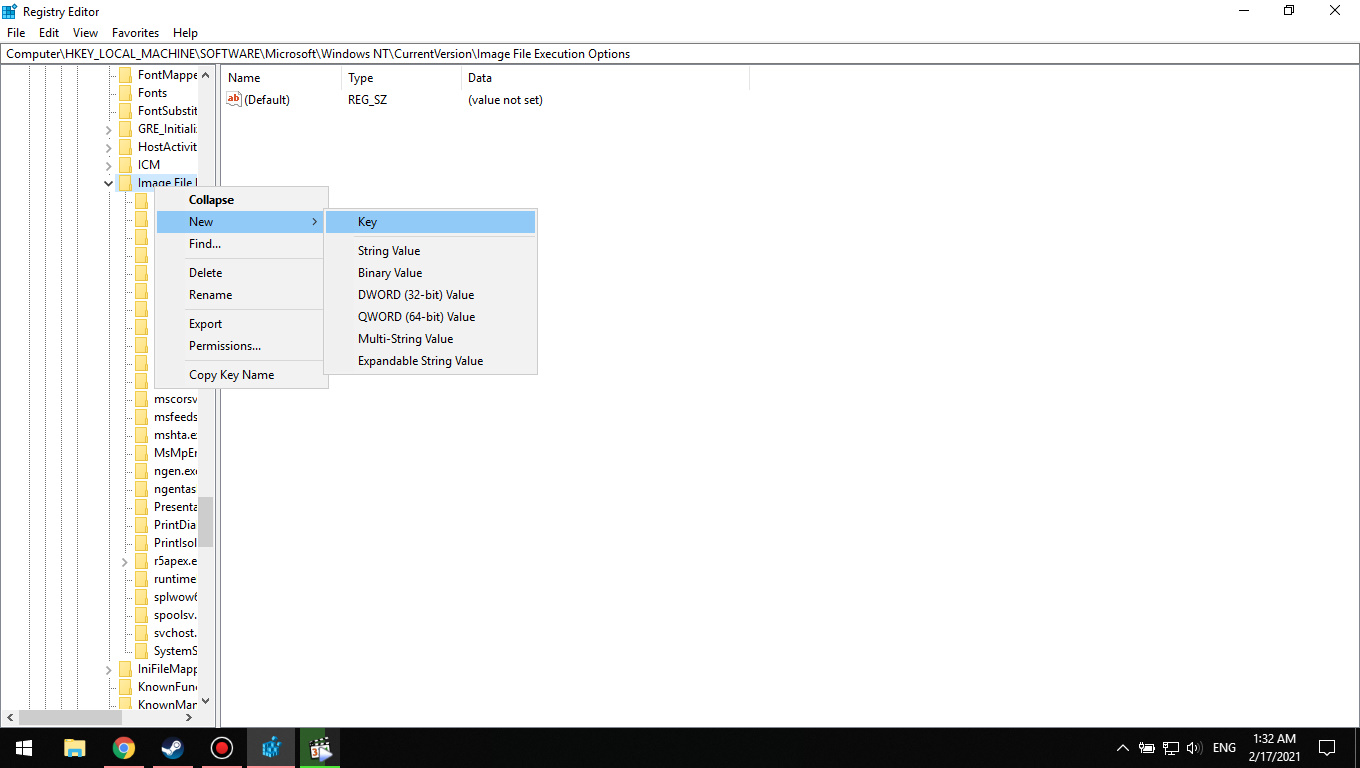Screen dimensions: 1360x768
Task: Click the Registry Editor taskbar icon
Action: [x=271, y=748]
